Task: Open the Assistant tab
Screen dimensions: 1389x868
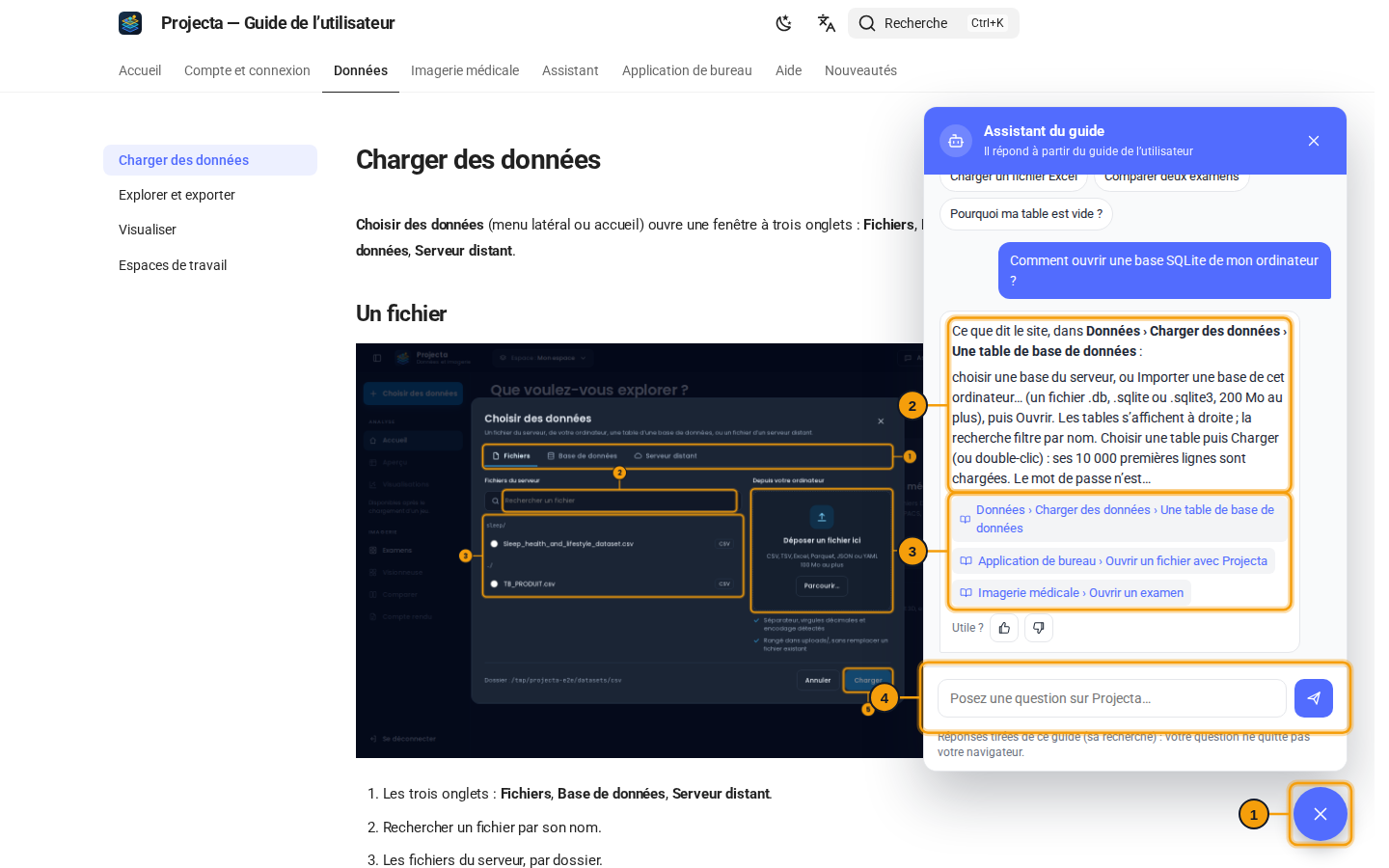Action: tap(570, 70)
